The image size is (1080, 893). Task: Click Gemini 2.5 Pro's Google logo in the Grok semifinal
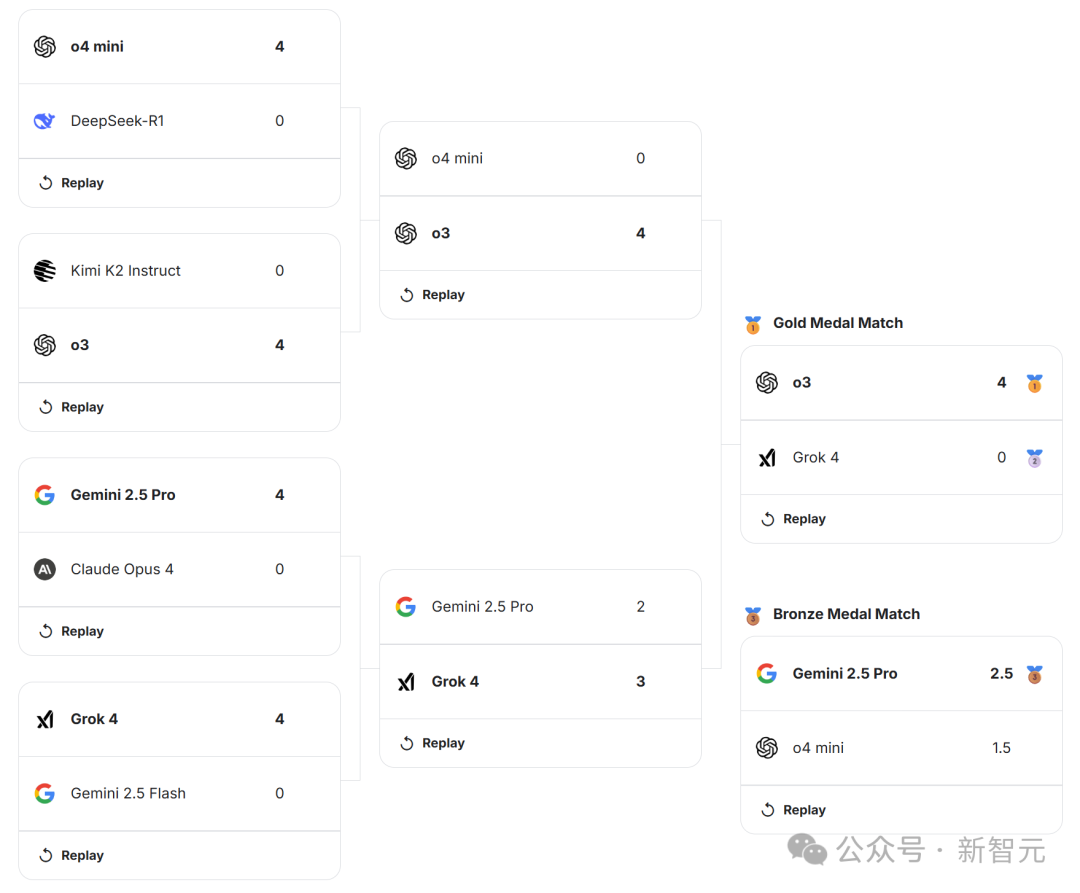point(406,607)
